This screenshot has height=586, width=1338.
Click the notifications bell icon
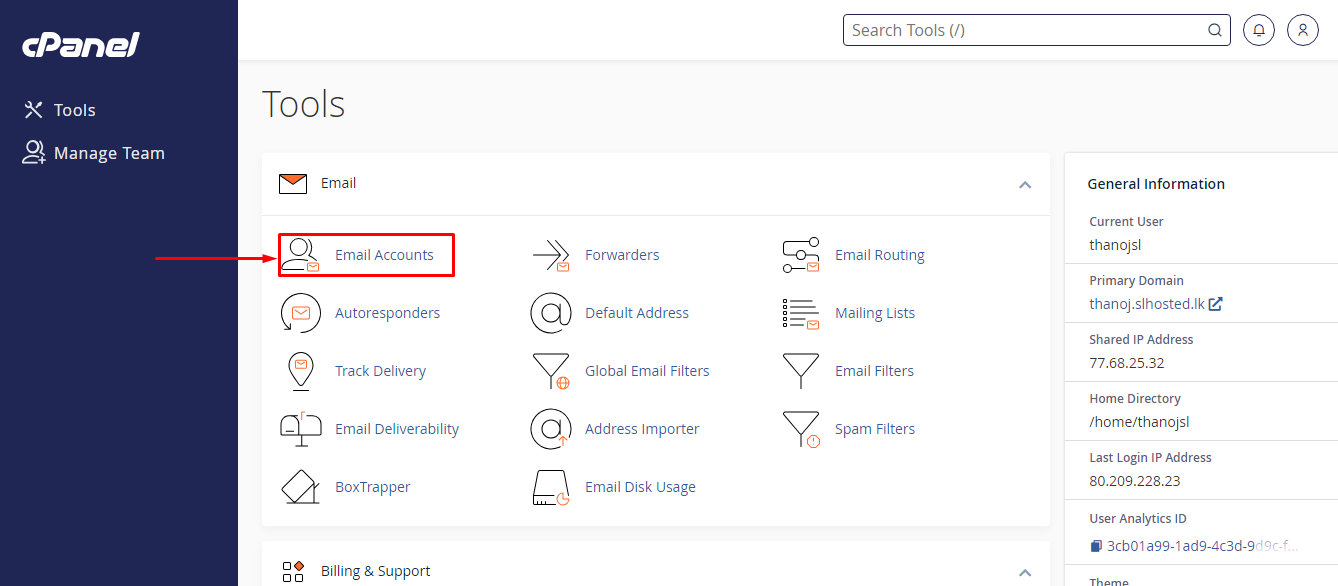(1259, 30)
